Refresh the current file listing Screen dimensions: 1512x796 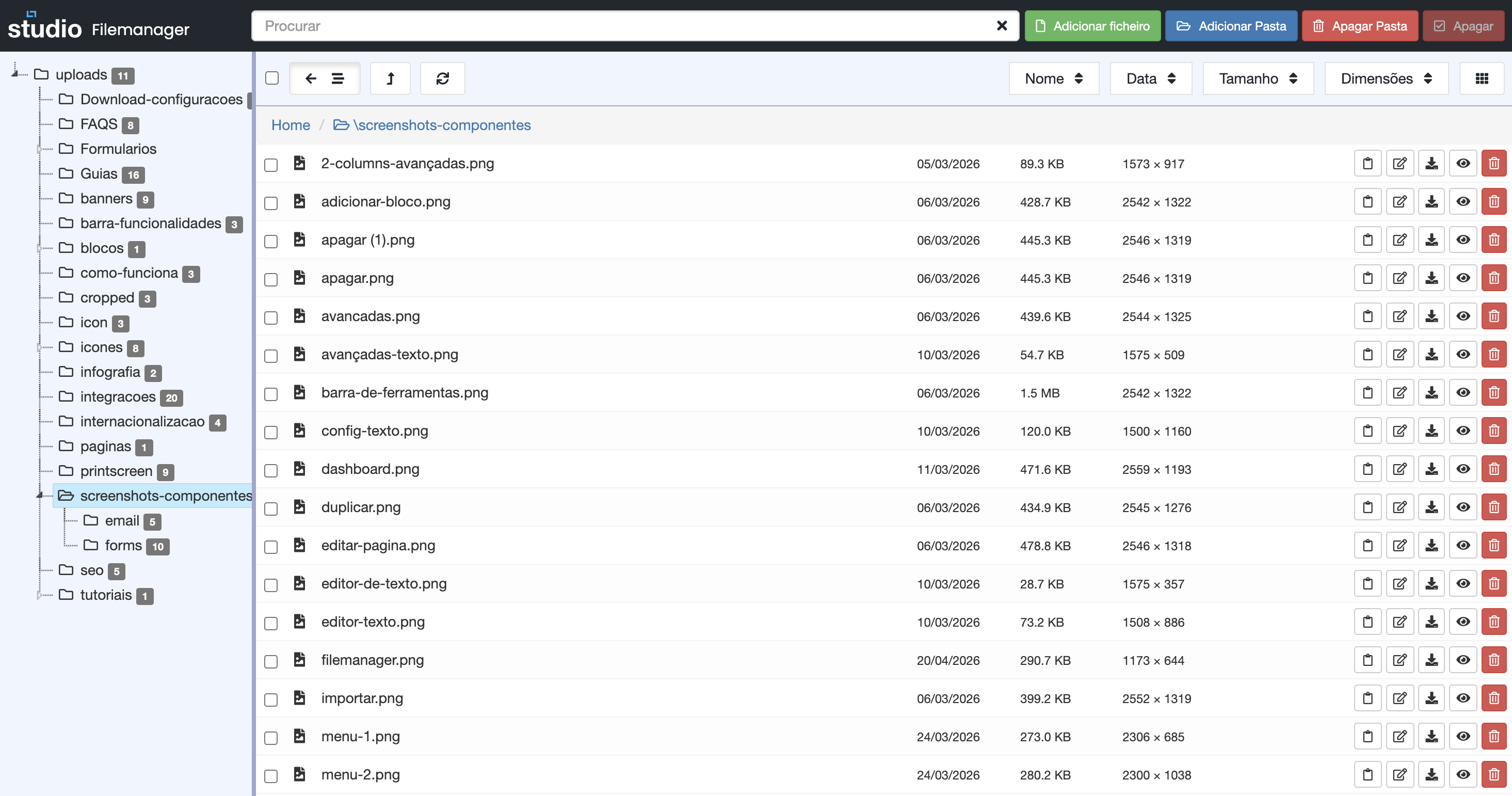point(443,78)
